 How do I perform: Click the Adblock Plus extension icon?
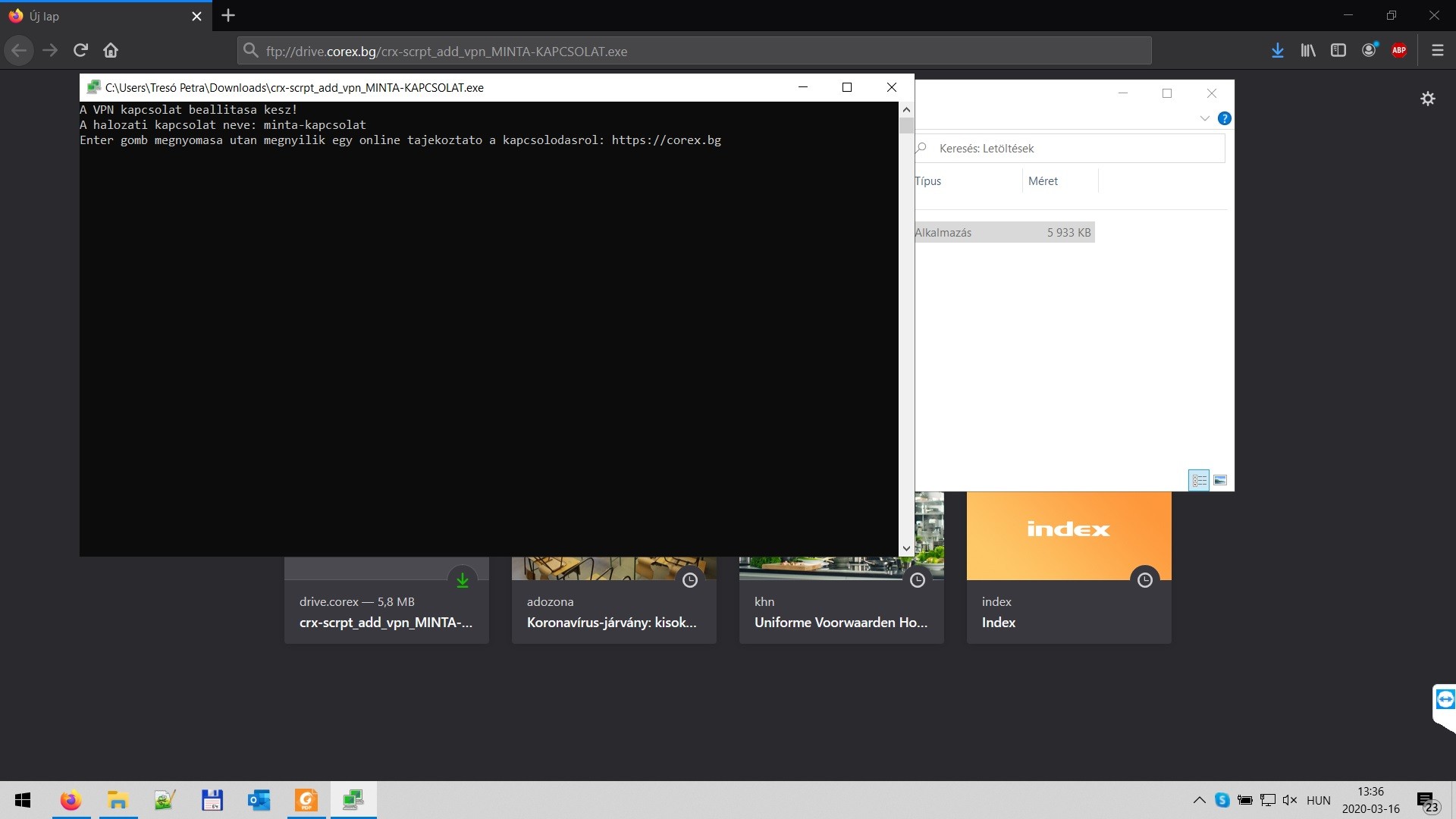(x=1399, y=51)
